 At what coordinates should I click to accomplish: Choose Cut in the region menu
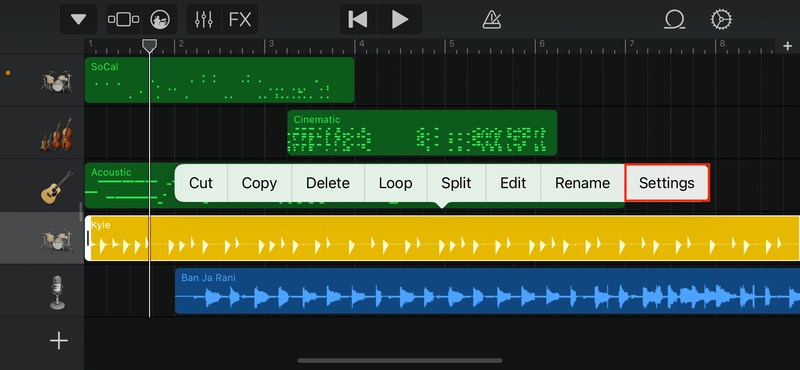[x=201, y=183]
